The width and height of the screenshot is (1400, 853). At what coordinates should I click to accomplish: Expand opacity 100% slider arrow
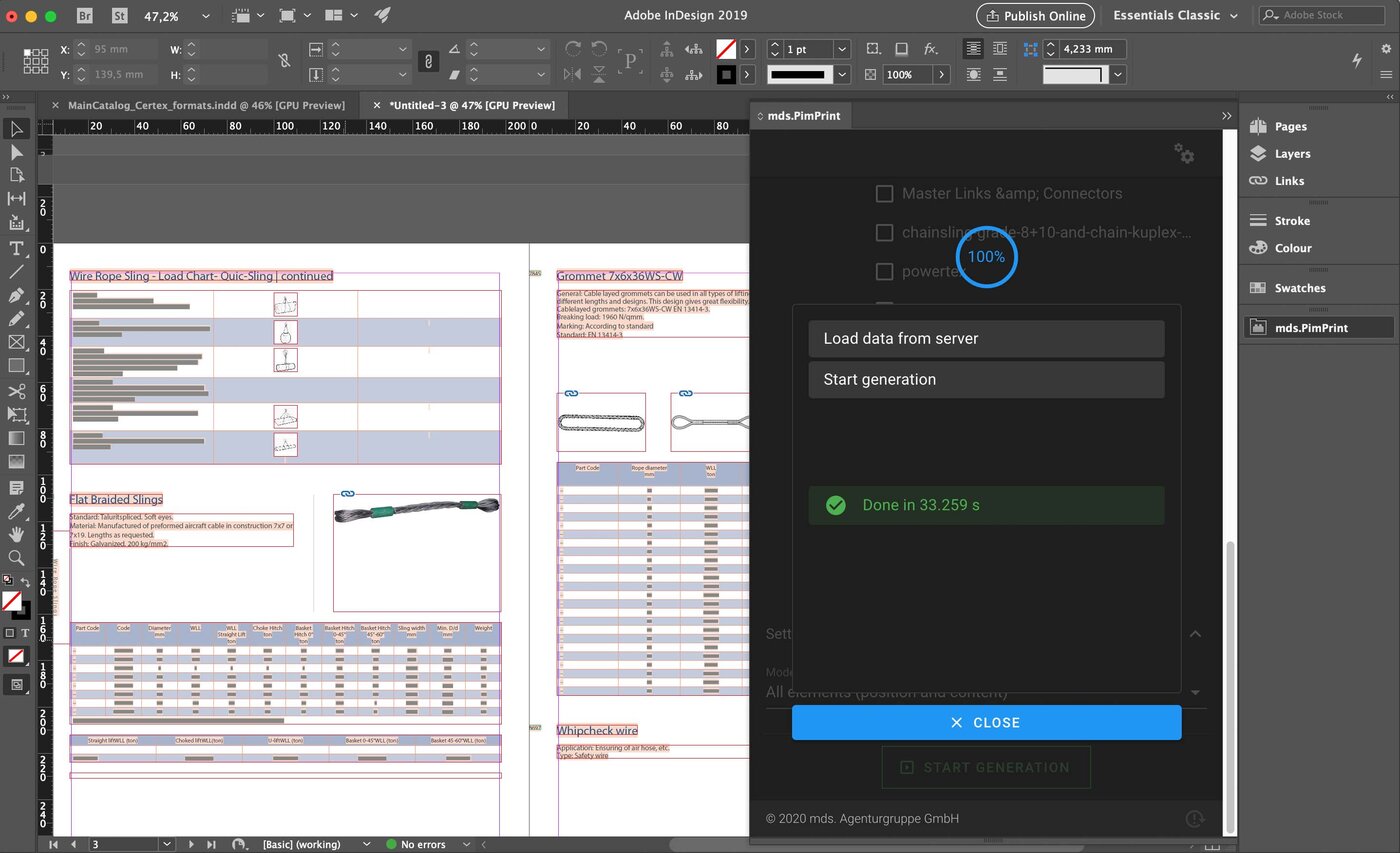click(x=941, y=75)
